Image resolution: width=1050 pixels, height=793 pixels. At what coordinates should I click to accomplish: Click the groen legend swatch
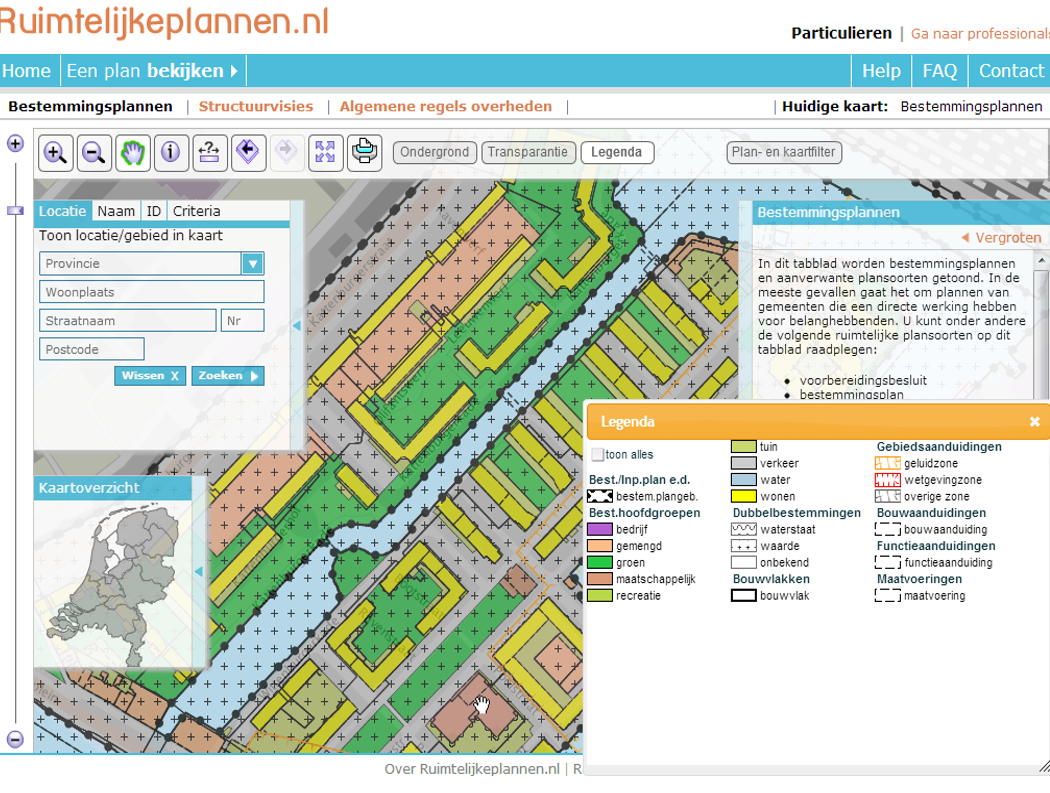[600, 563]
